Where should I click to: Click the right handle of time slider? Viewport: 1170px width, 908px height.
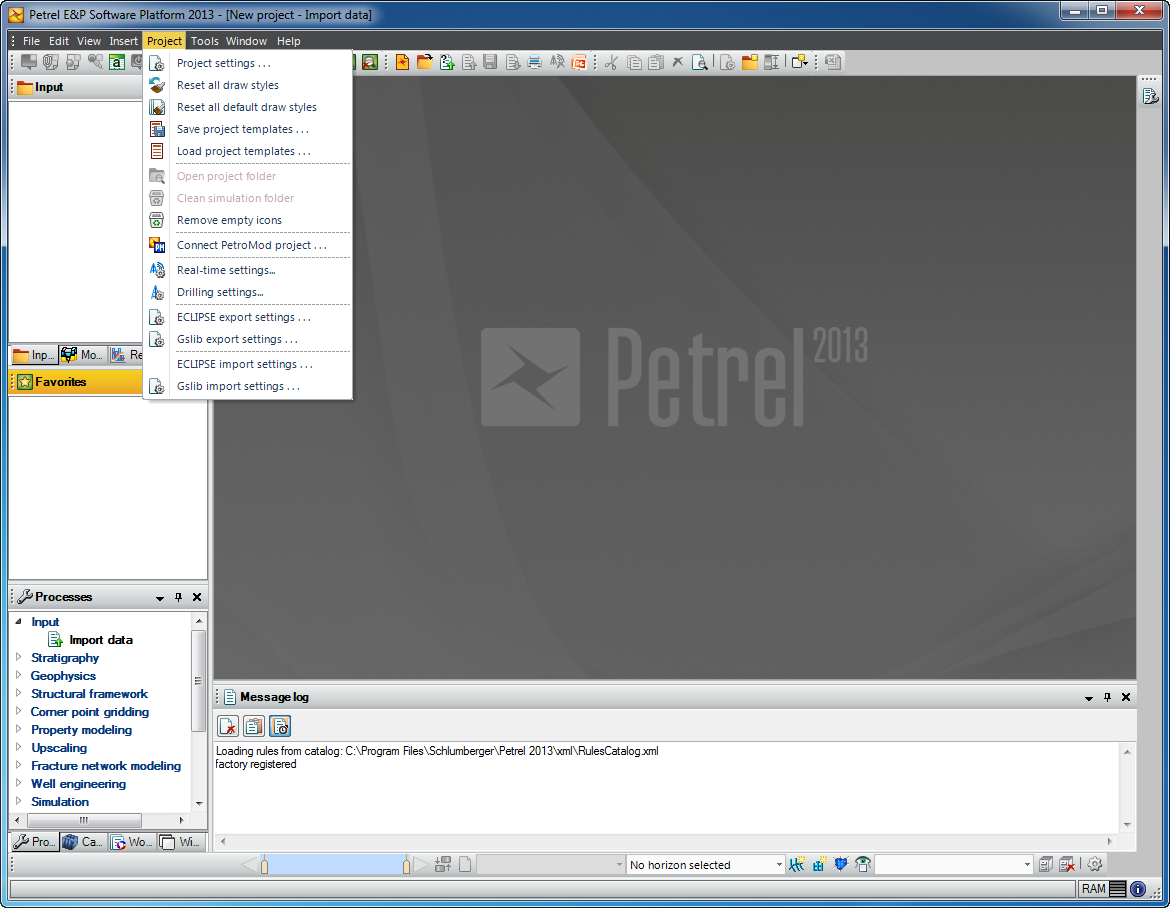tap(406, 865)
